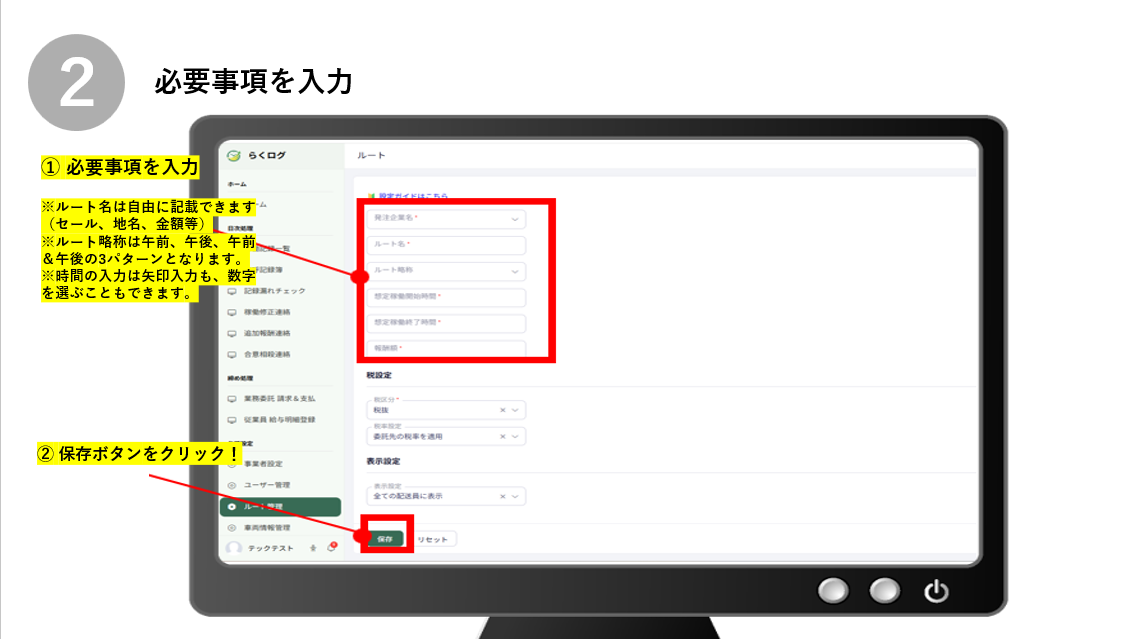
Task: Go to 従業員 給与明細登録 menu item
Action: coord(280,420)
